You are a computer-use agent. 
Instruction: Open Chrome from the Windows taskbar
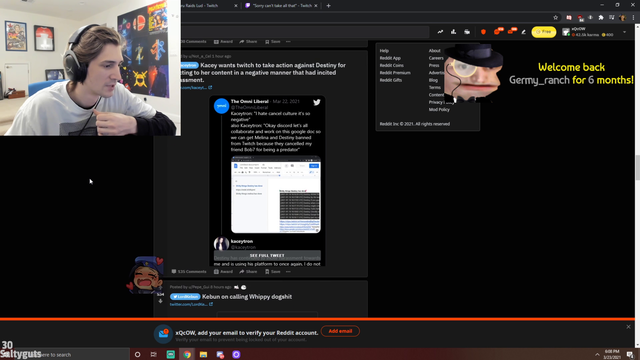pos(187,354)
